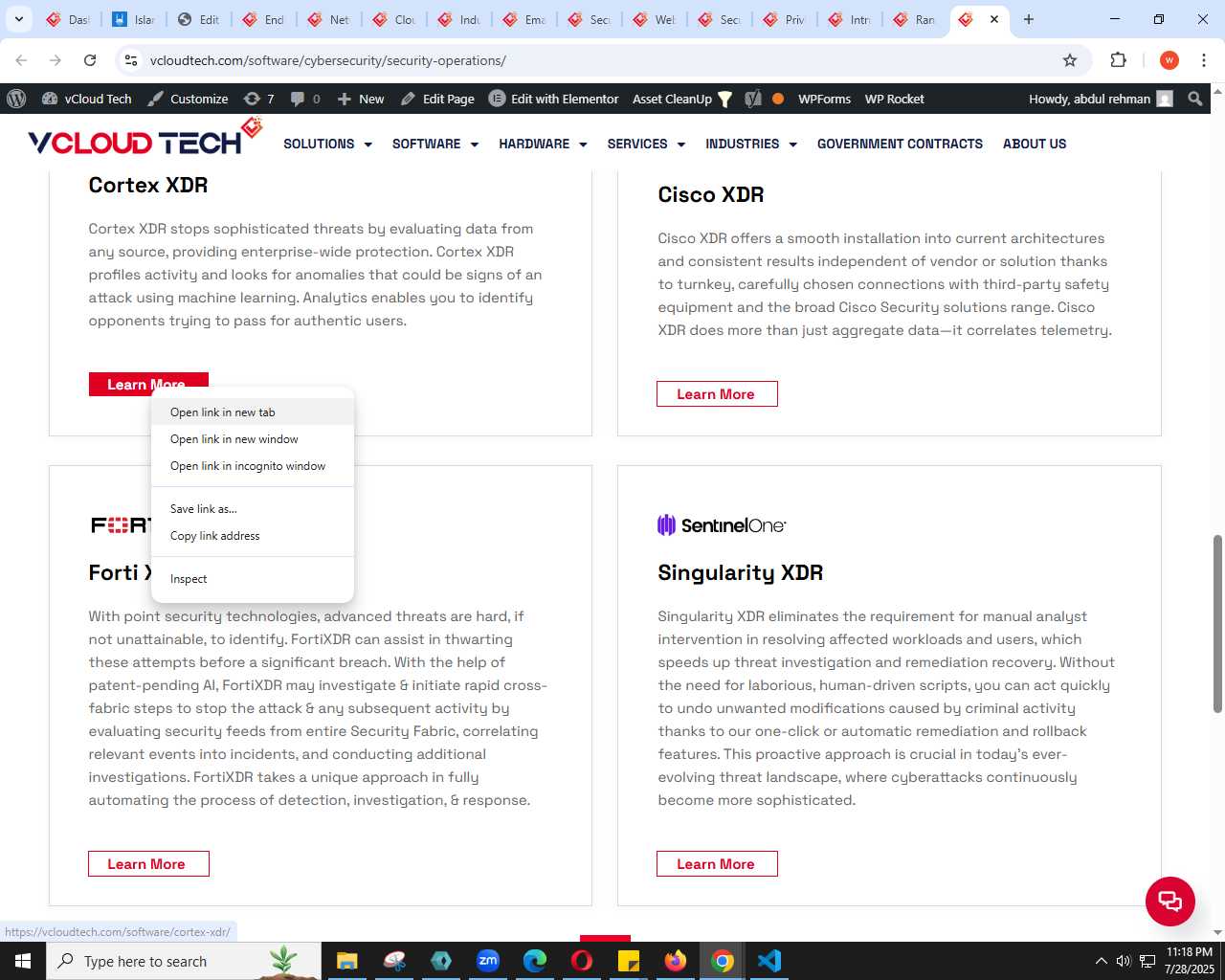Open the red live chat bubble
This screenshot has height=980, width=1225.
[x=1170, y=901]
